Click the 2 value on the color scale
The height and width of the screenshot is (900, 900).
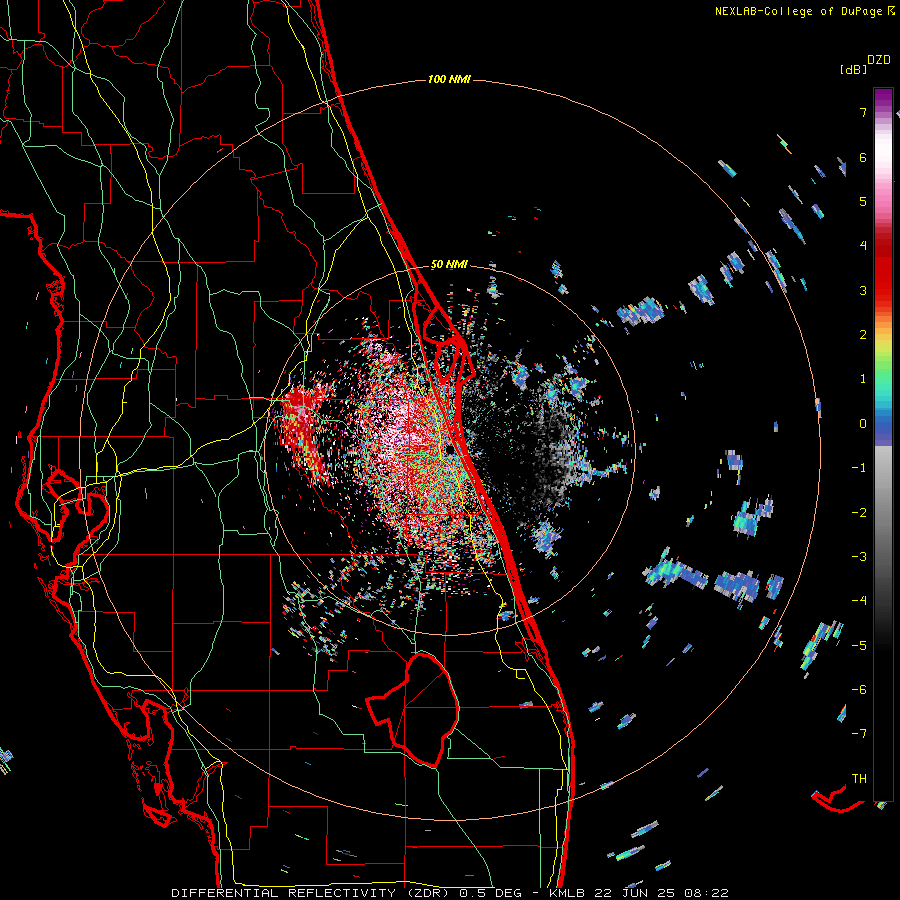863,335
